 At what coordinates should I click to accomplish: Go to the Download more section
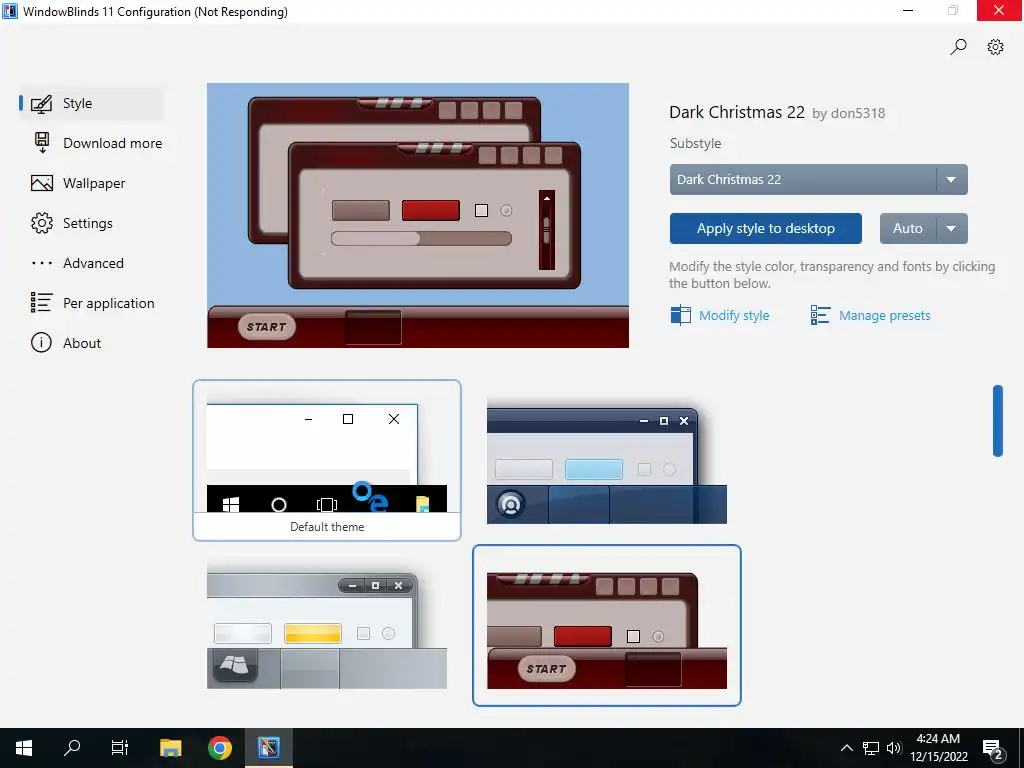click(91, 143)
